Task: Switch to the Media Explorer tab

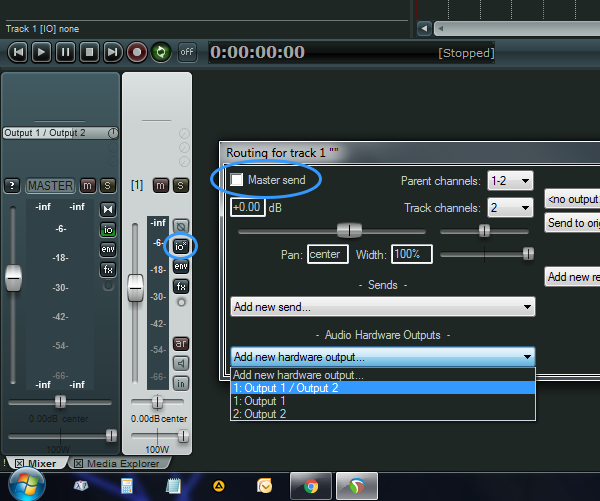Action: (120, 463)
